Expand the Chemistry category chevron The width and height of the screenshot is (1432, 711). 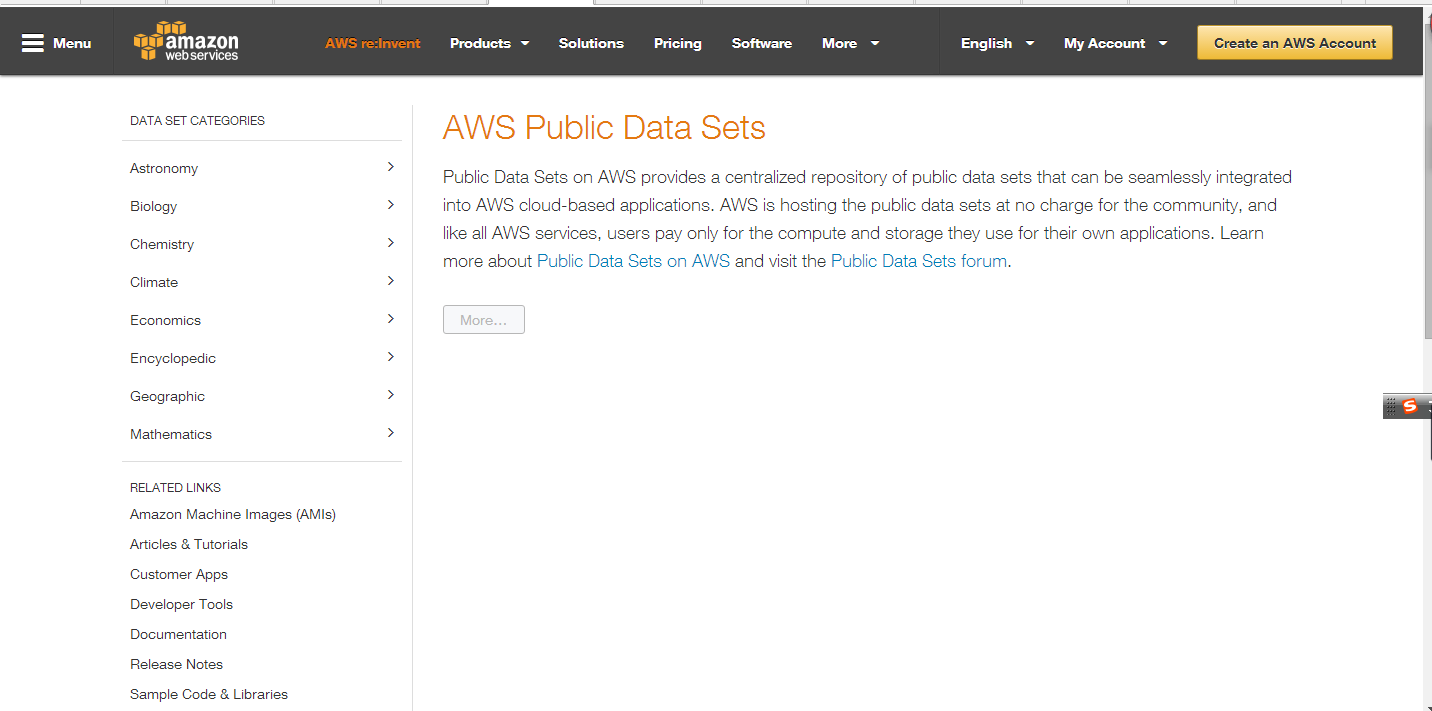(x=391, y=243)
